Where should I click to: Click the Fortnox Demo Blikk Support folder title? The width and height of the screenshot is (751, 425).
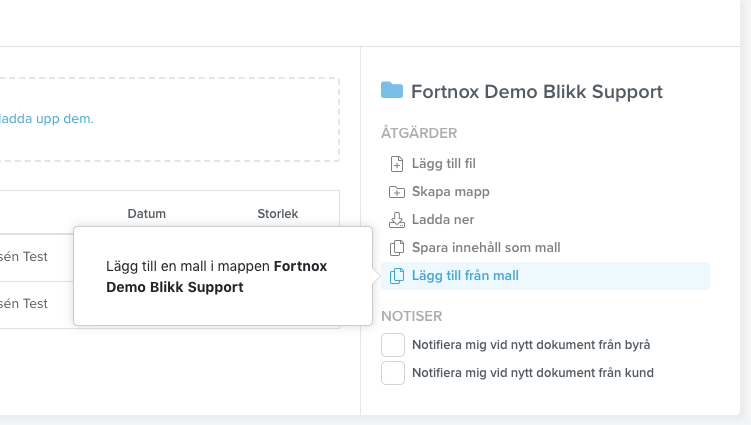click(537, 92)
